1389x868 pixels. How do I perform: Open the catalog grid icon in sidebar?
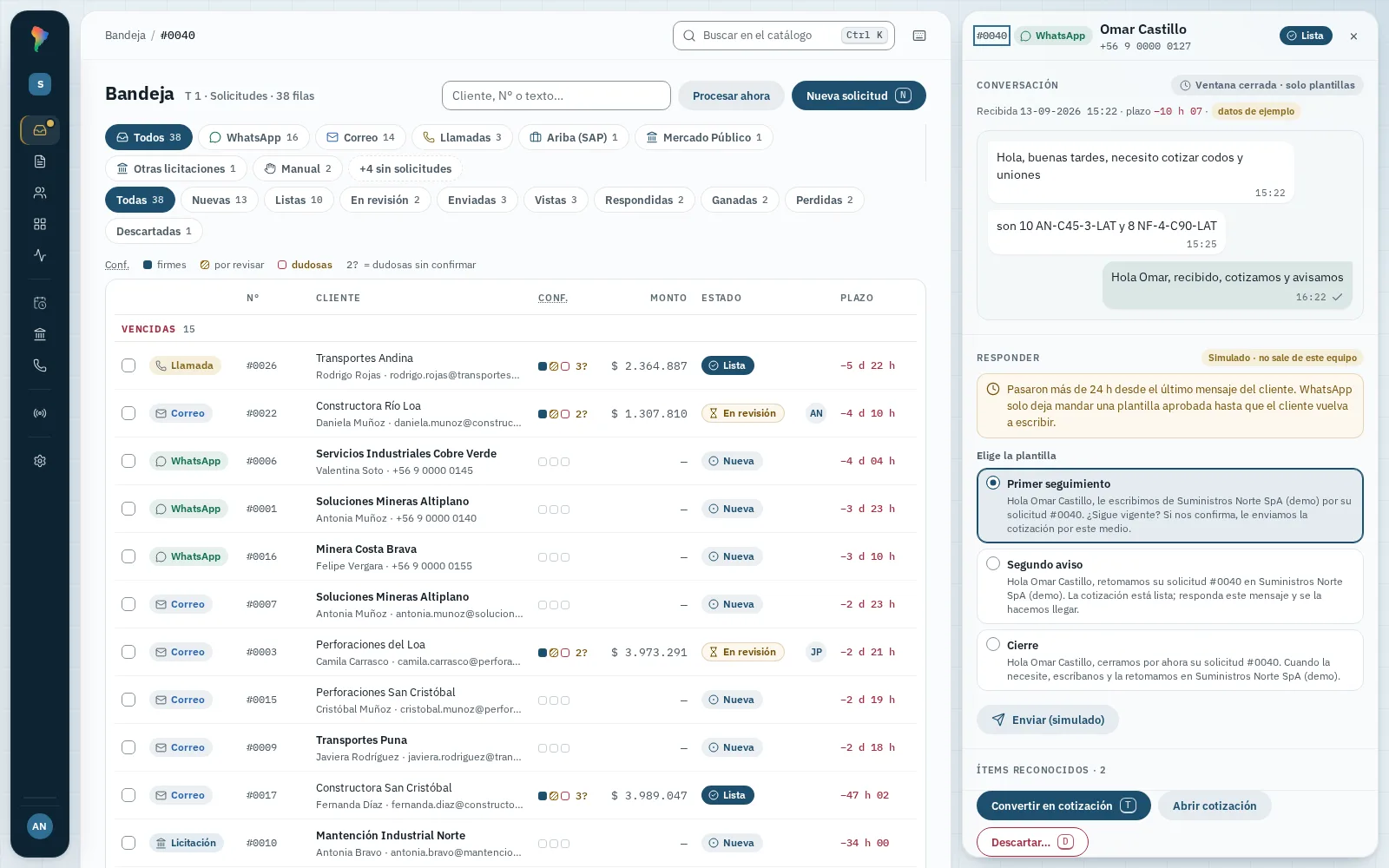tap(40, 224)
